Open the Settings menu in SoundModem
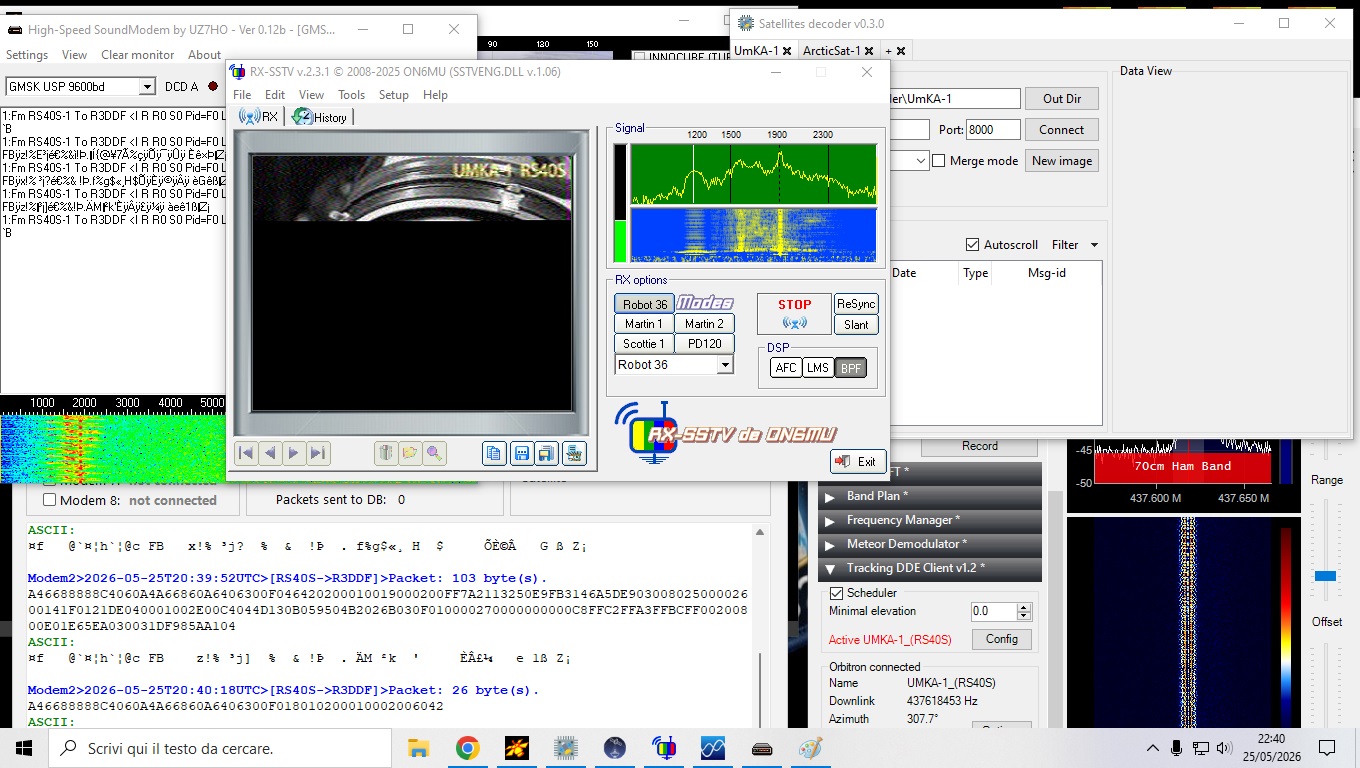The image size is (1360, 768). pyautogui.click(x=27, y=55)
